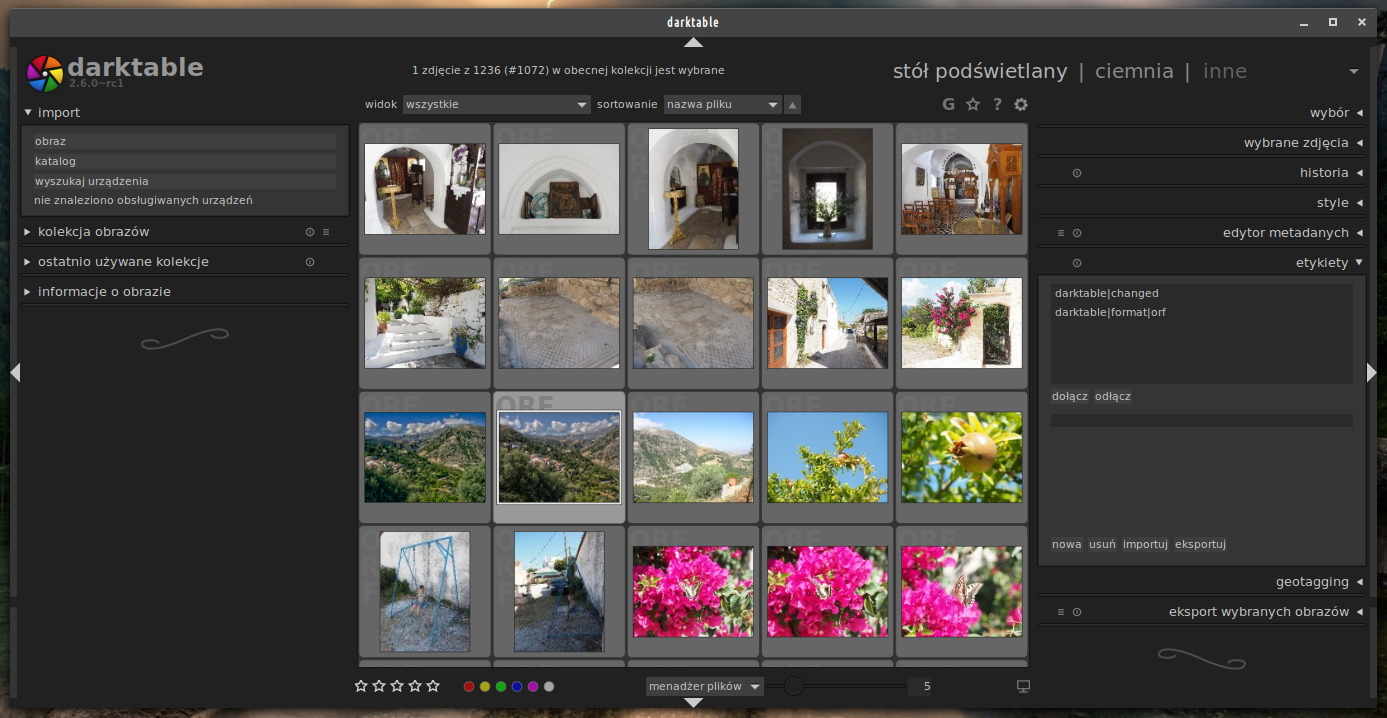Set rating to three stars
This screenshot has height=718, width=1387.
[x=397, y=686]
